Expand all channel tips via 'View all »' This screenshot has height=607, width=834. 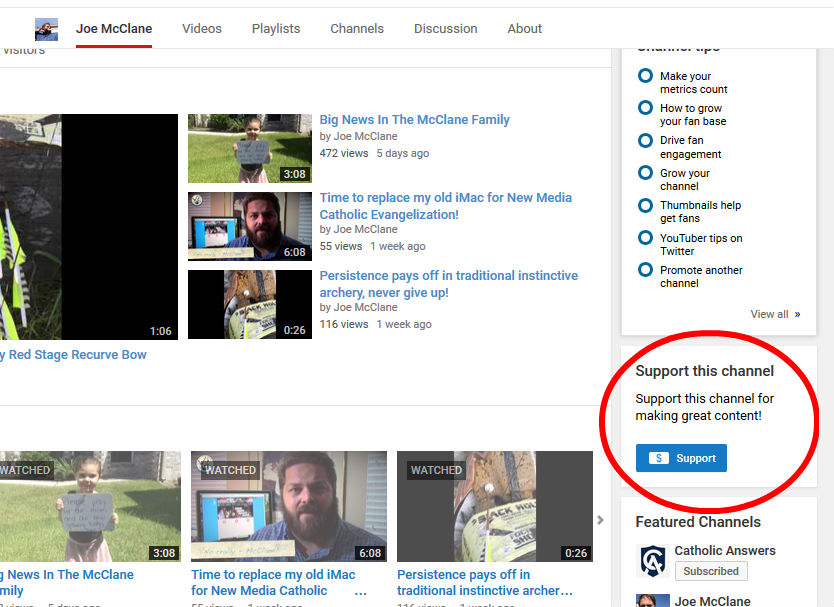pos(775,313)
